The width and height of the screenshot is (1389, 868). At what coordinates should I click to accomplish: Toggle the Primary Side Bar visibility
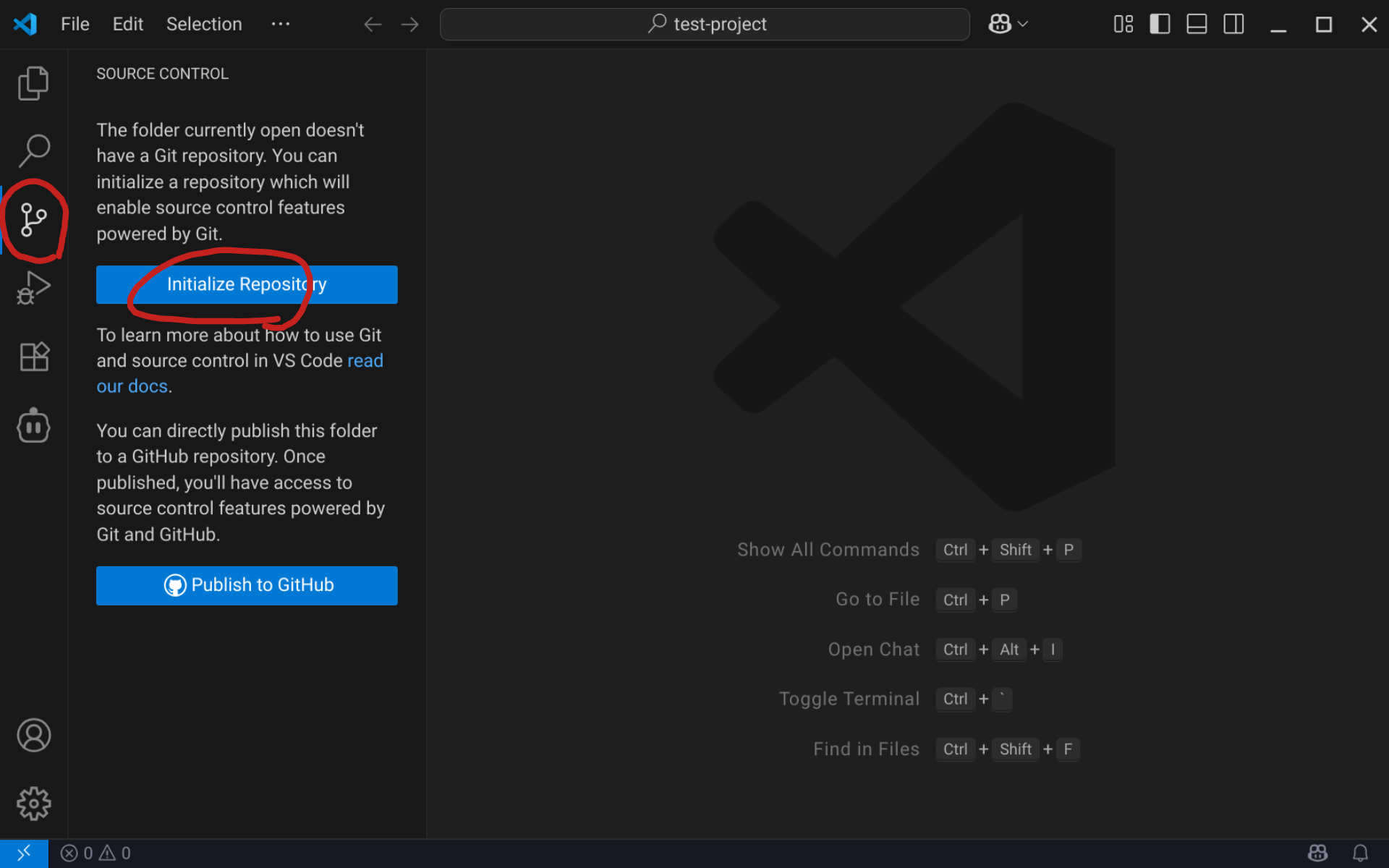1160,25
